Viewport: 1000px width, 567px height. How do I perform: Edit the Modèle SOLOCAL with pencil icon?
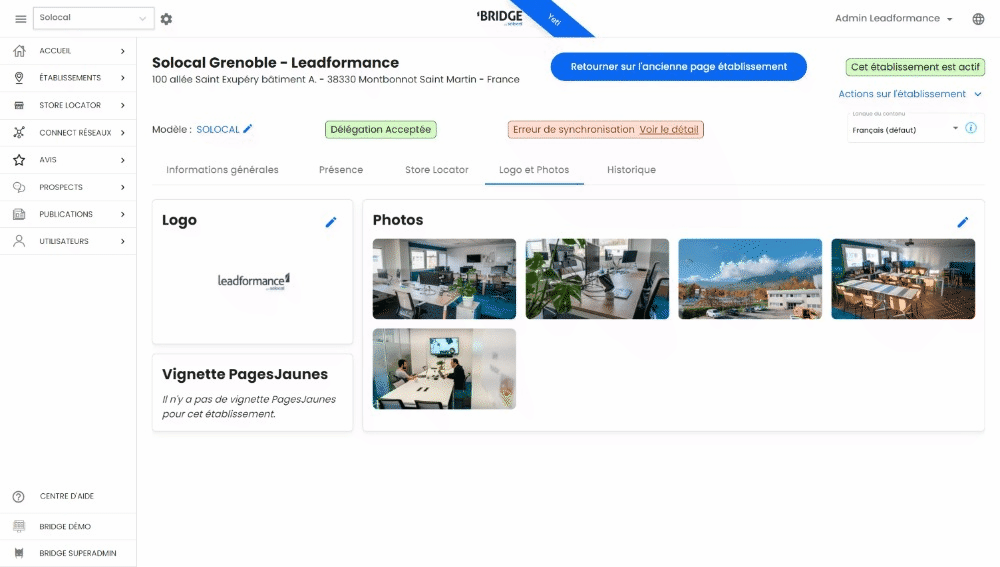click(248, 129)
